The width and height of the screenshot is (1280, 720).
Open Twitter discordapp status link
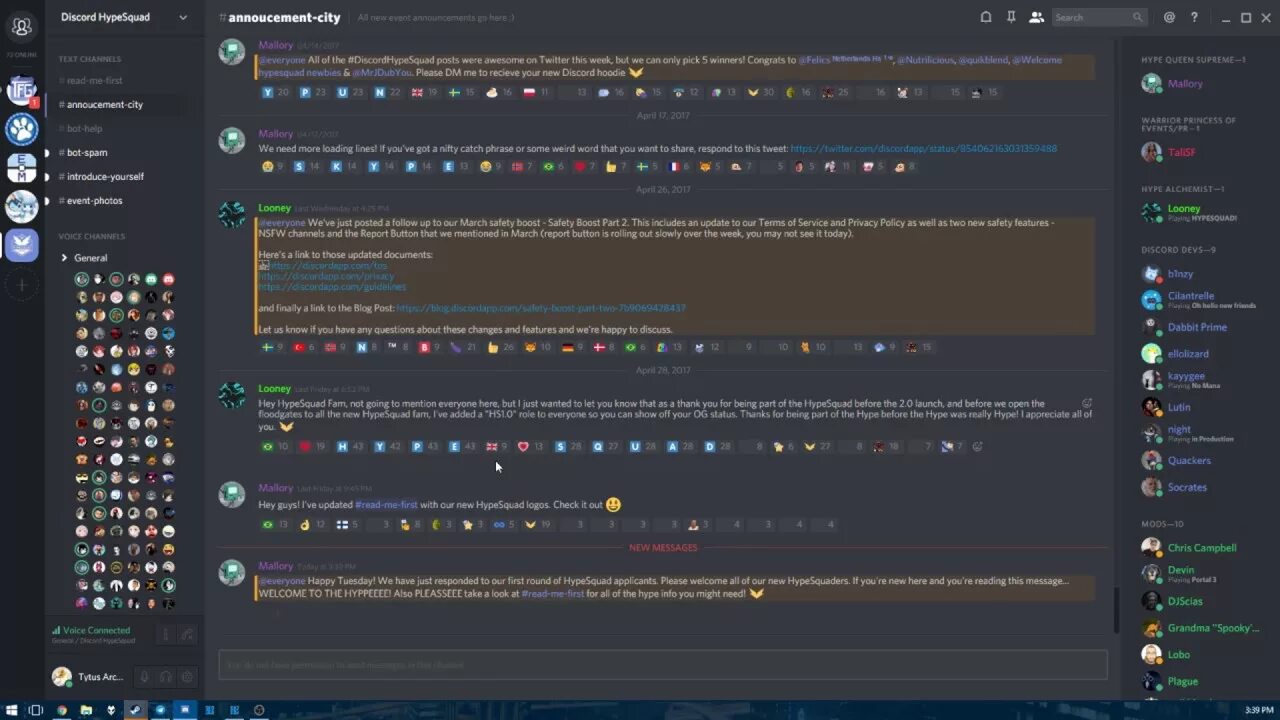coord(923,148)
